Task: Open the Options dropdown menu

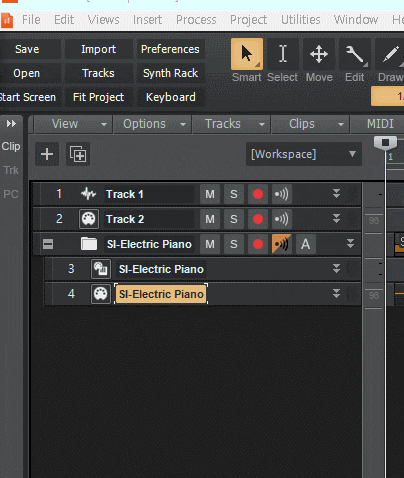Action: click(x=152, y=124)
